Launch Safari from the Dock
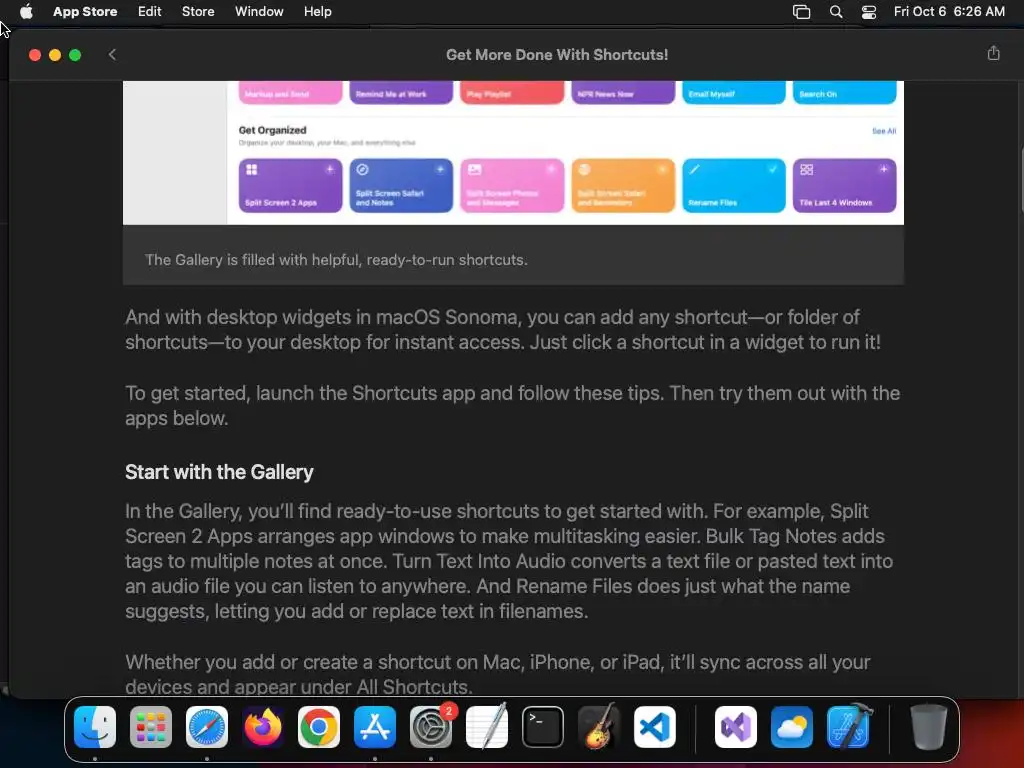This screenshot has width=1024, height=768. tap(207, 727)
